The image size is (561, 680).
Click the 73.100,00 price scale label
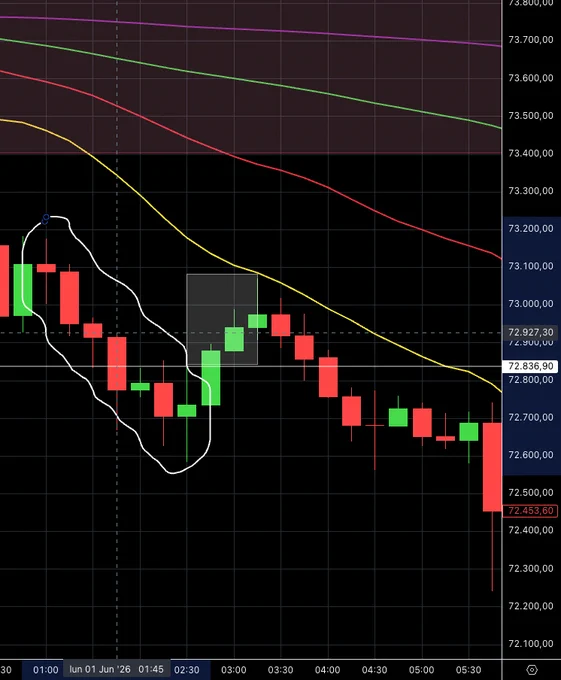531,266
